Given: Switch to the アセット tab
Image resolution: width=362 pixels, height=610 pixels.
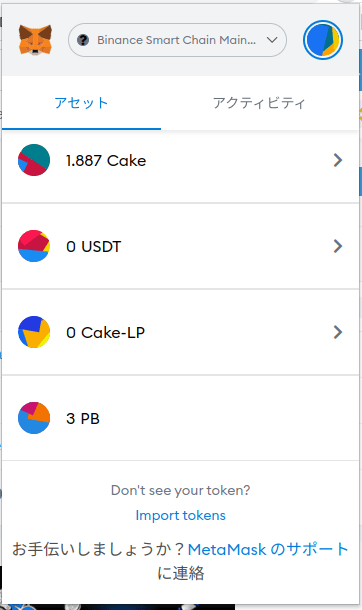Looking at the screenshot, I should click(81, 103).
